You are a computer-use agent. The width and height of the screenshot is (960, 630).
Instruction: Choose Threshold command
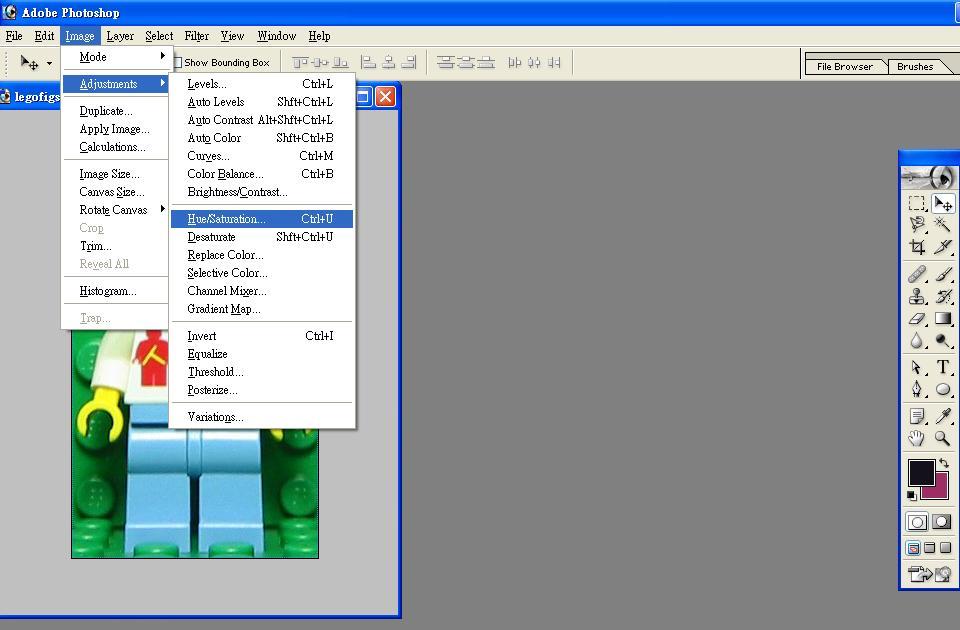[262, 372]
